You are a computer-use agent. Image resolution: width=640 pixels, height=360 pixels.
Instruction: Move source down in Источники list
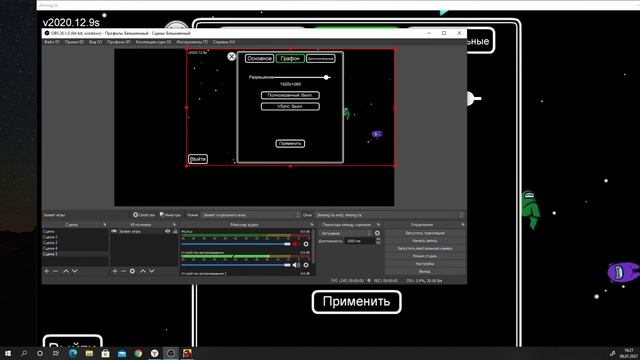[152, 271]
